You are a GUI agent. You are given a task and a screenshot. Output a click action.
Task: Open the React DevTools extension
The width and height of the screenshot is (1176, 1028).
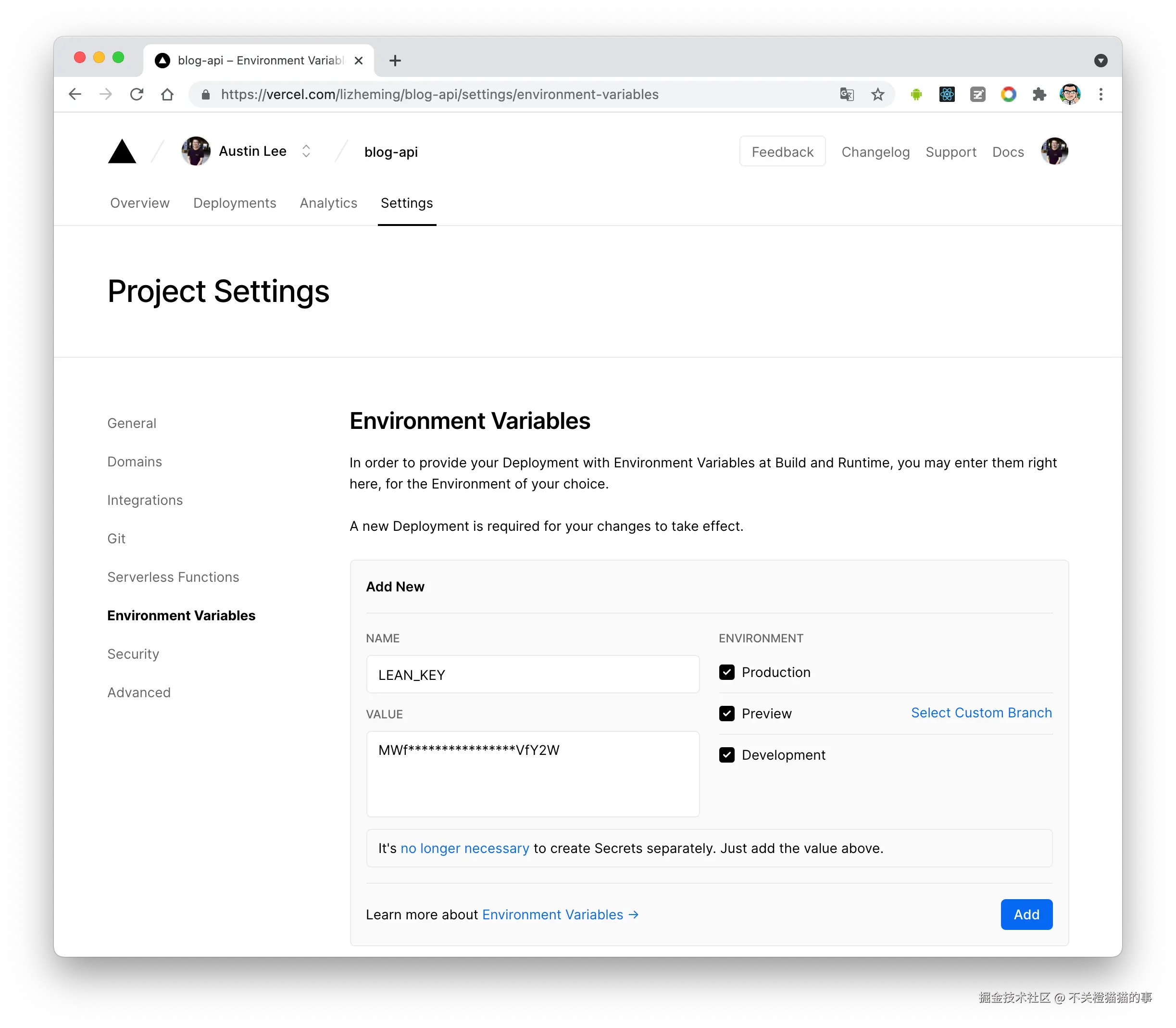point(947,94)
